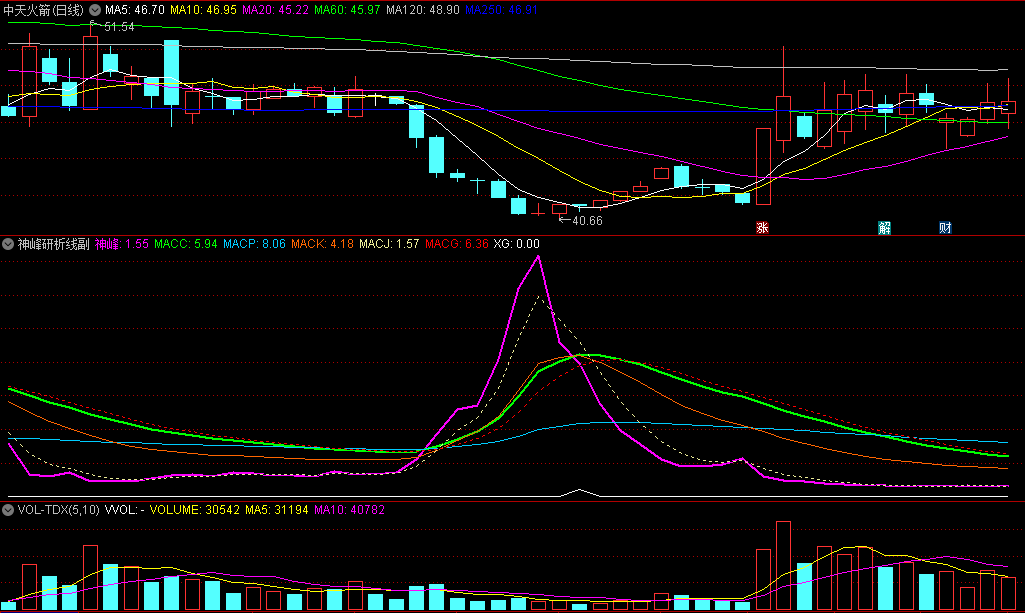The height and width of the screenshot is (613, 1025).
Task: Click the volume MA5: 31194 value
Action: tap(277, 510)
